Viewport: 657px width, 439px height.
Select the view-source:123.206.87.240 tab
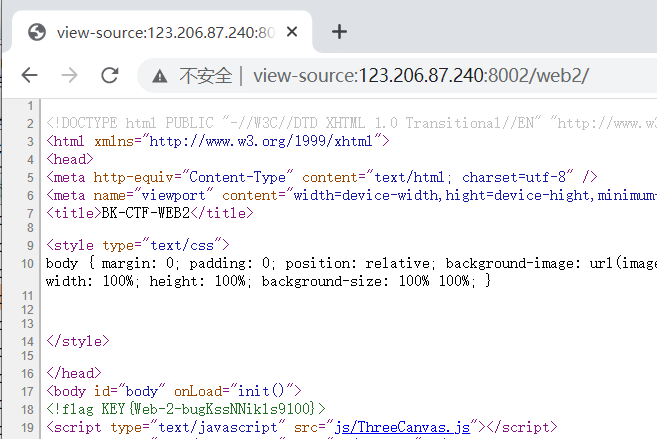tap(163, 32)
